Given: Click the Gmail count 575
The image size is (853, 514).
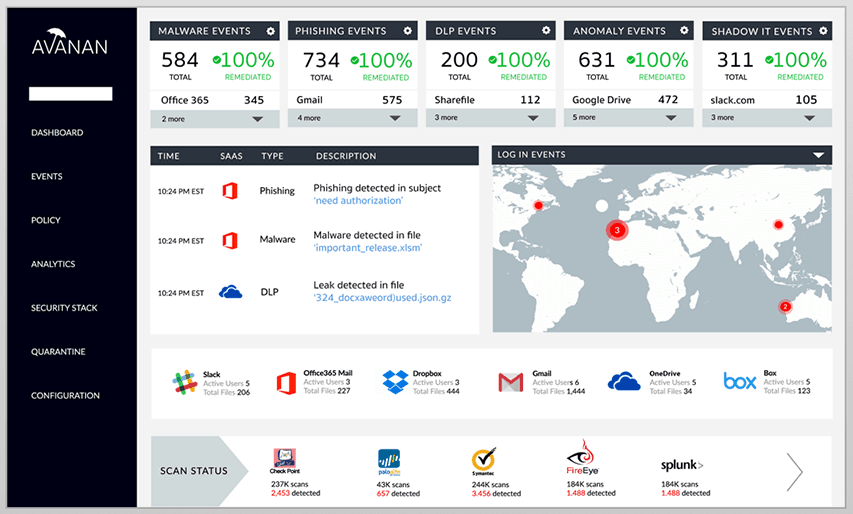Looking at the screenshot, I should click(392, 100).
